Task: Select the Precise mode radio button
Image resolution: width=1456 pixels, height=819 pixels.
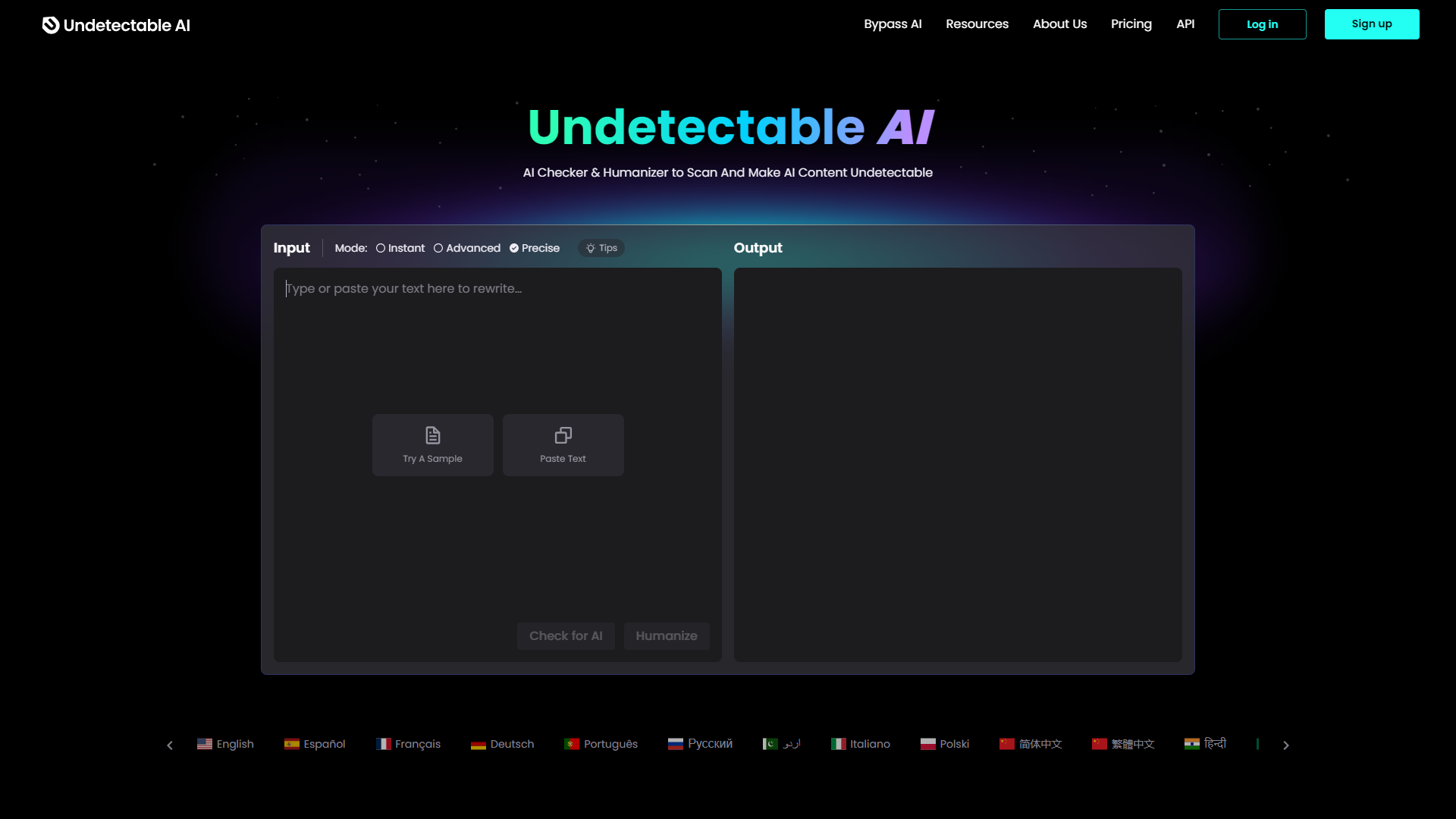Action: coord(514,248)
